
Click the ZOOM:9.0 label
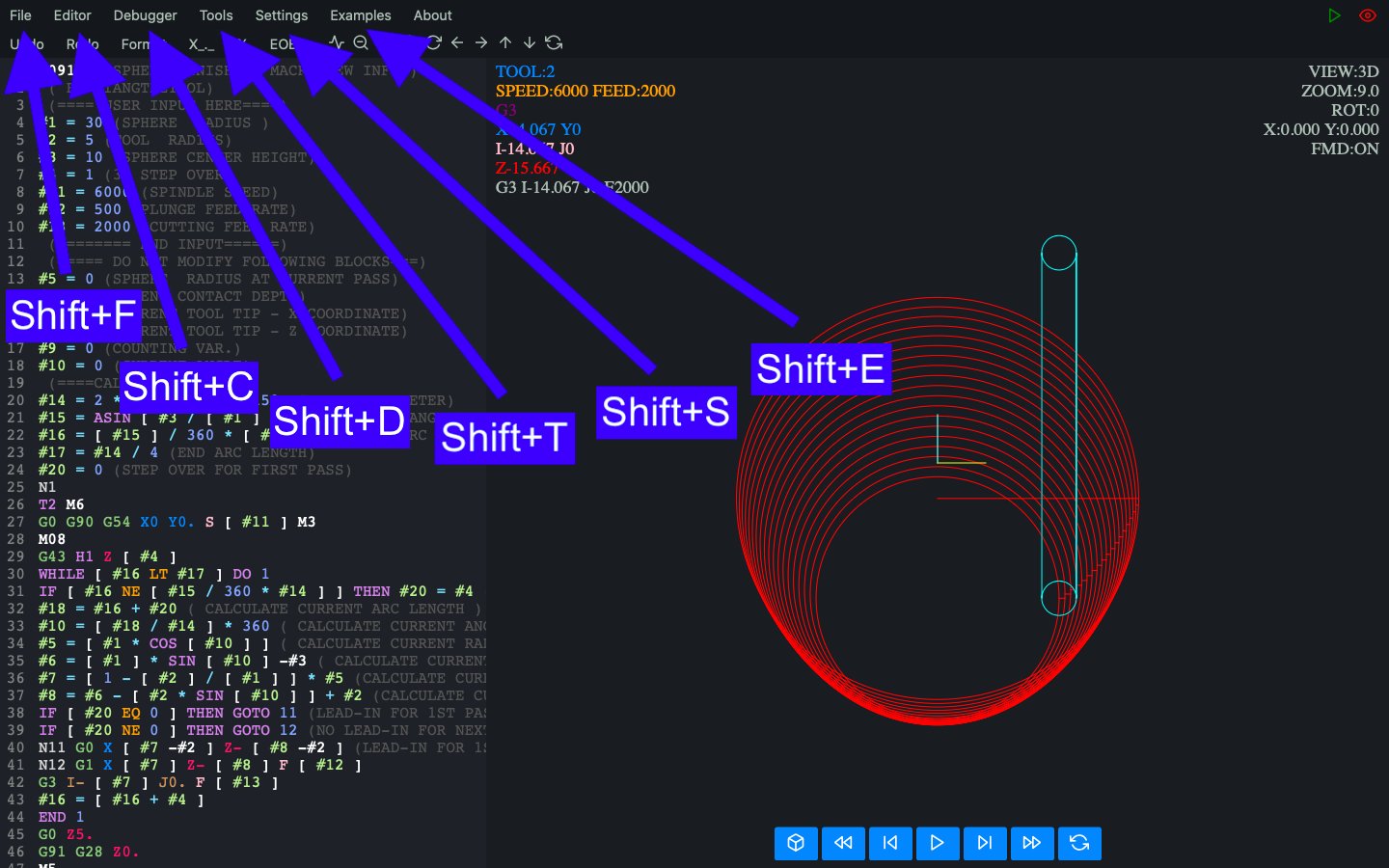tap(1340, 91)
